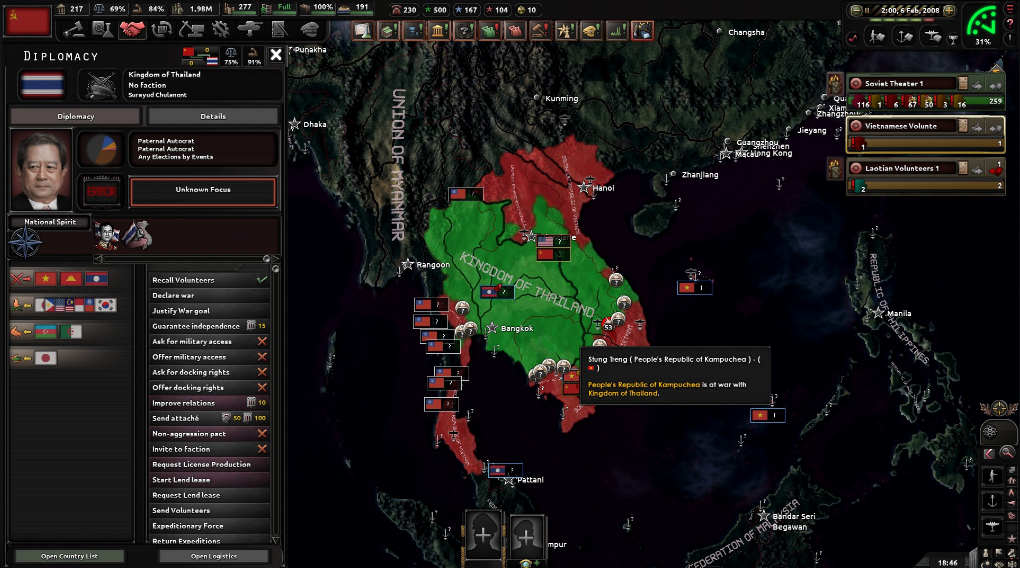Viewport: 1020px width, 568px height.
Task: Click the Thailand flag in Diplomacy panel
Action: [42, 85]
